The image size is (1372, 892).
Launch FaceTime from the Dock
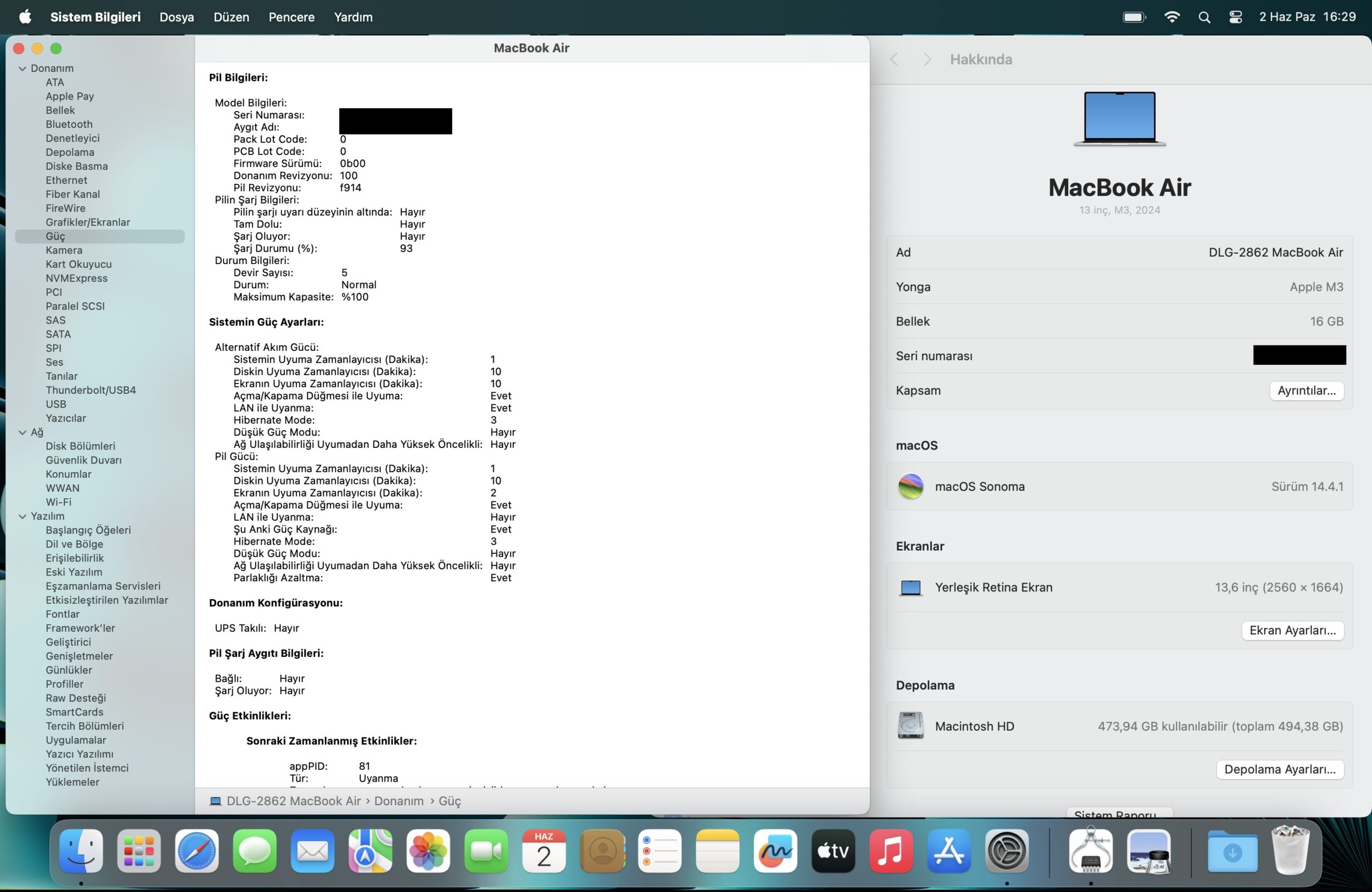(x=486, y=851)
